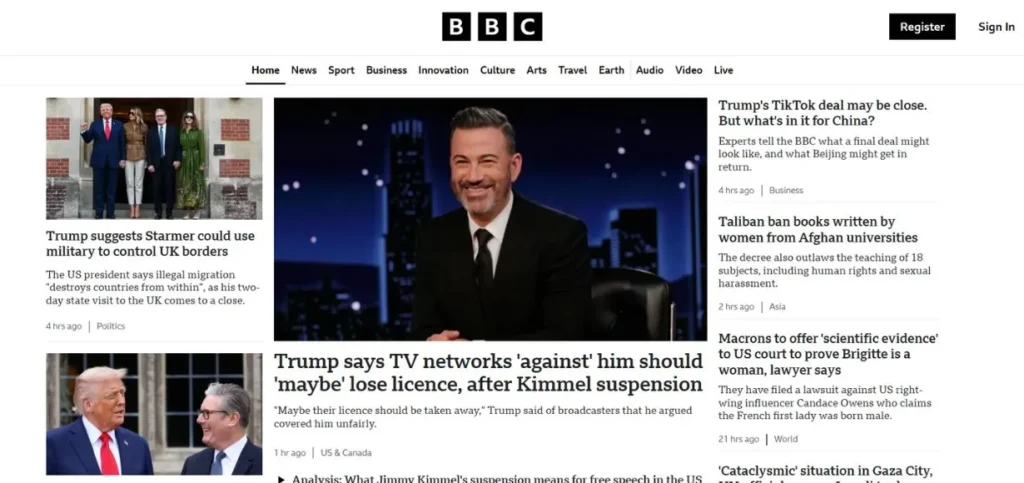Click the play triangle beside Kimmel analysis

point(281,479)
